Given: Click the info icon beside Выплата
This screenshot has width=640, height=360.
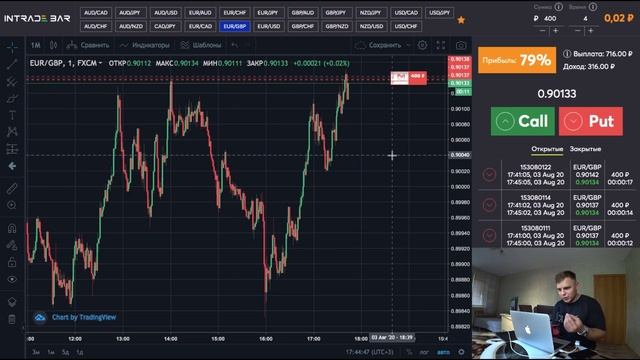Looking at the screenshot, I should click(567, 53).
